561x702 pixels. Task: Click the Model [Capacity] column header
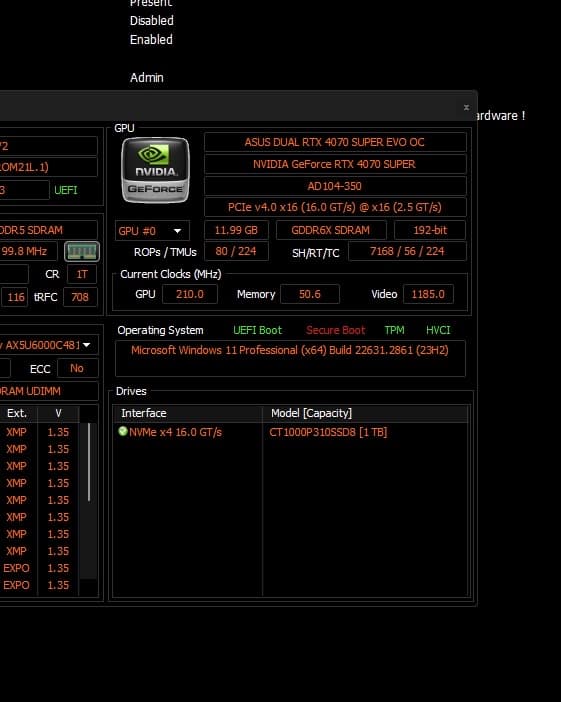click(365, 413)
